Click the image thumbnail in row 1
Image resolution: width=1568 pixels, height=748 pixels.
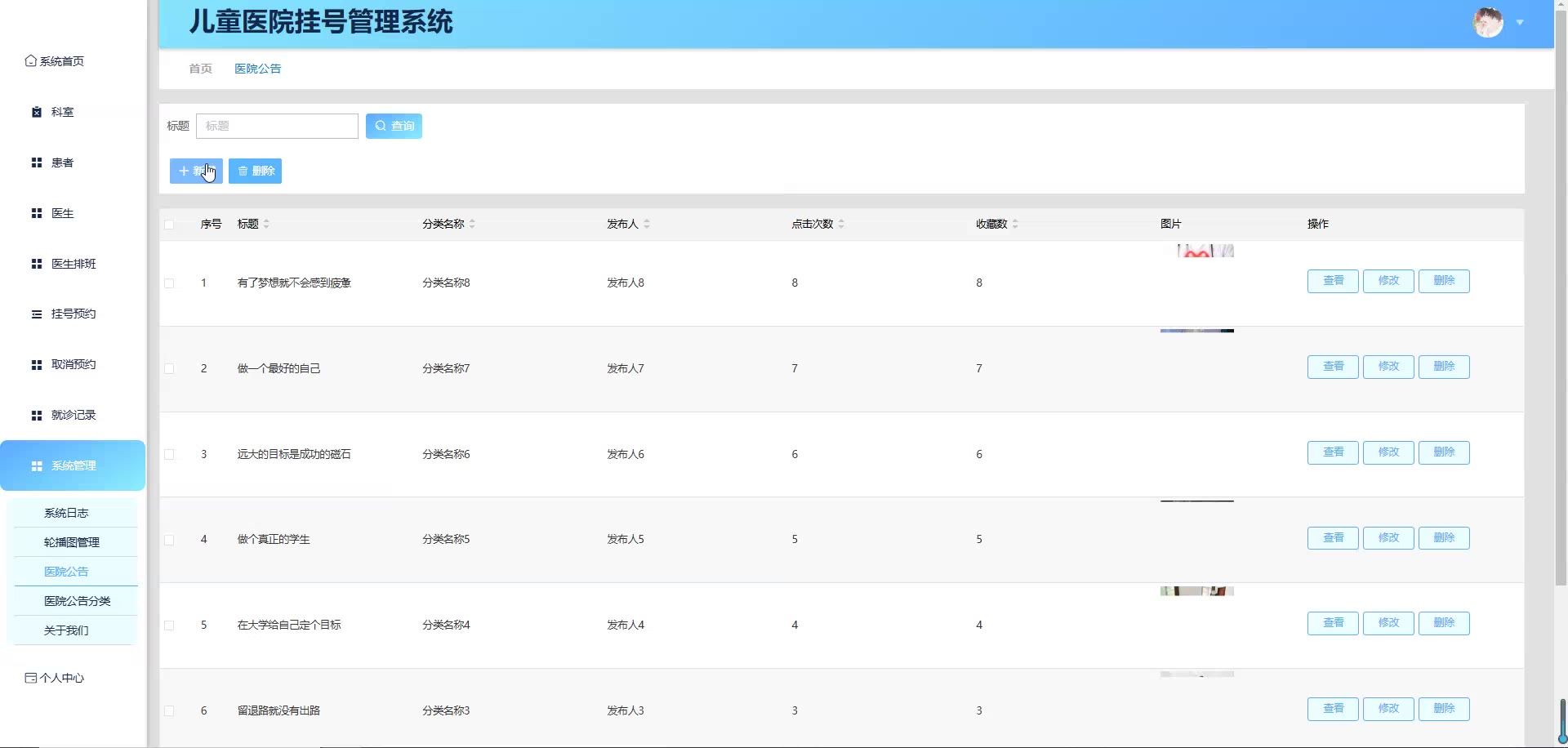click(1197, 251)
